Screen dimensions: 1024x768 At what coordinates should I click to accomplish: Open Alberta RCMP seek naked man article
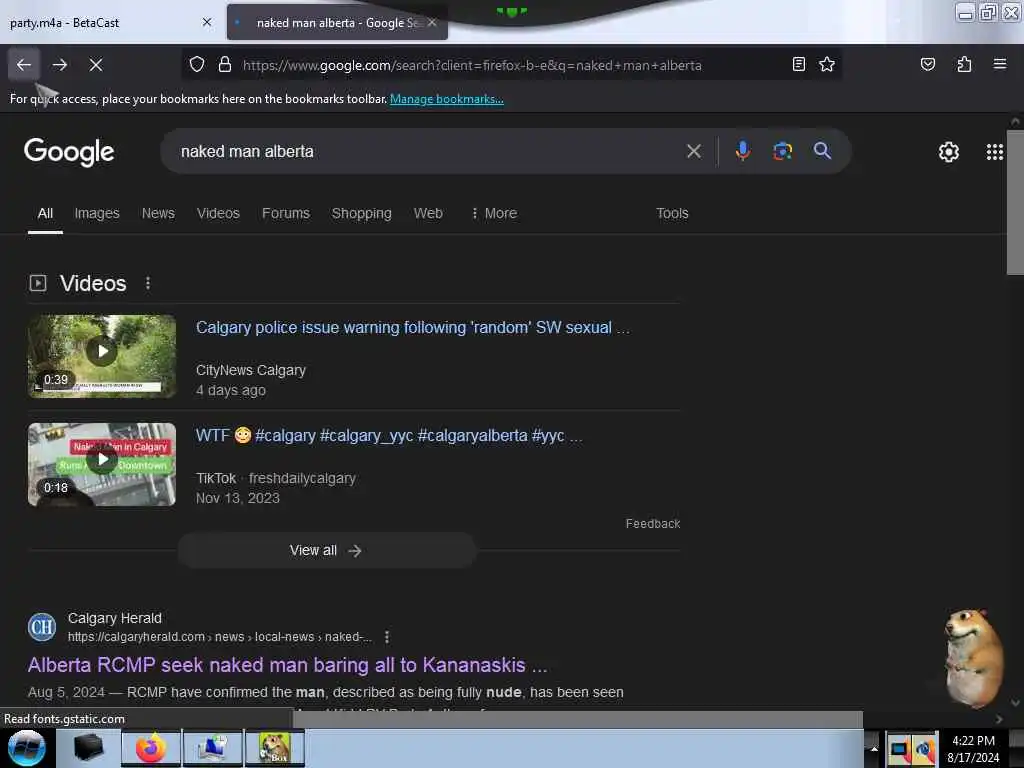click(x=287, y=665)
